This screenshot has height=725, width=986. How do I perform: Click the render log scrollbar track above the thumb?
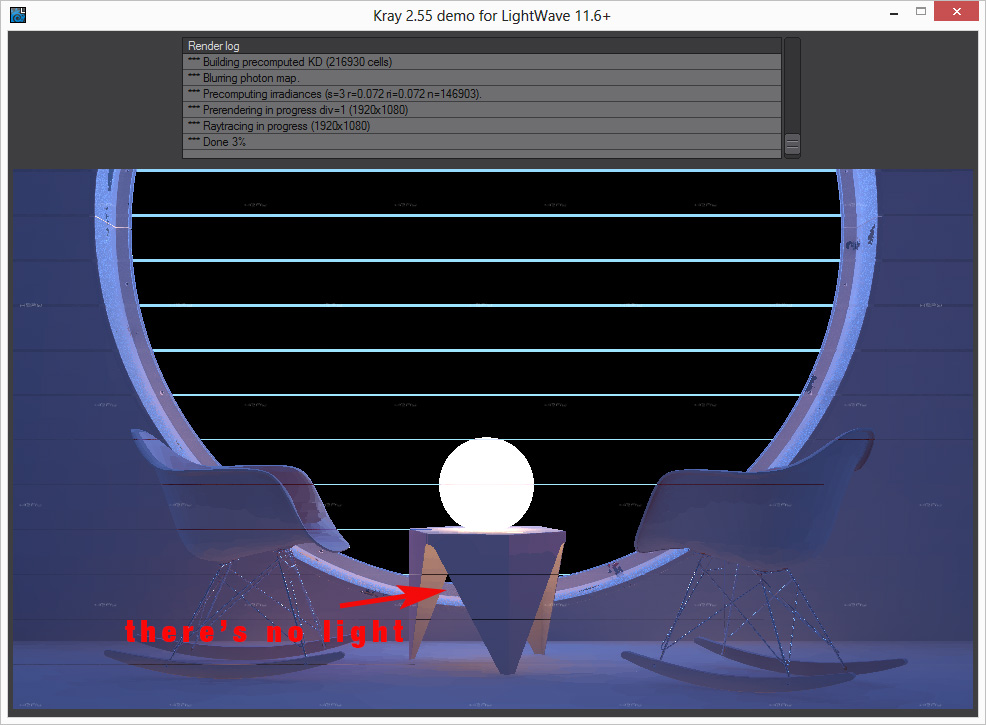pyautogui.click(x=792, y=85)
